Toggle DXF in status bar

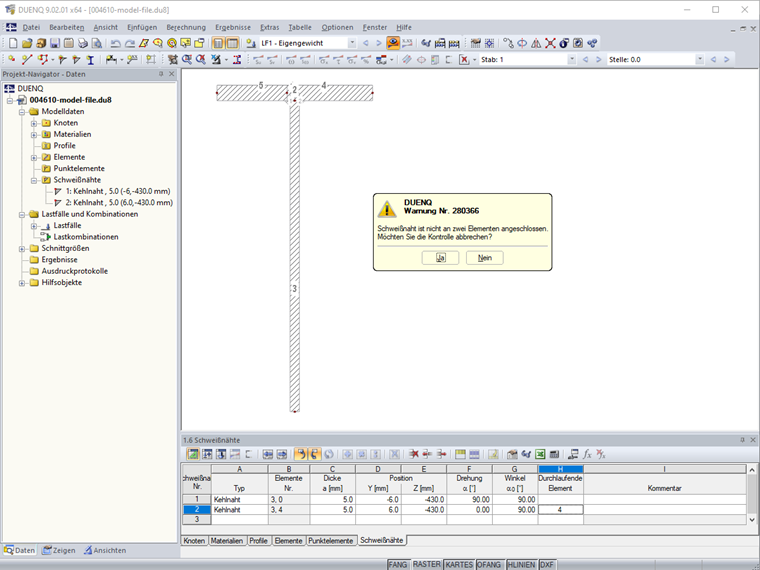click(547, 565)
